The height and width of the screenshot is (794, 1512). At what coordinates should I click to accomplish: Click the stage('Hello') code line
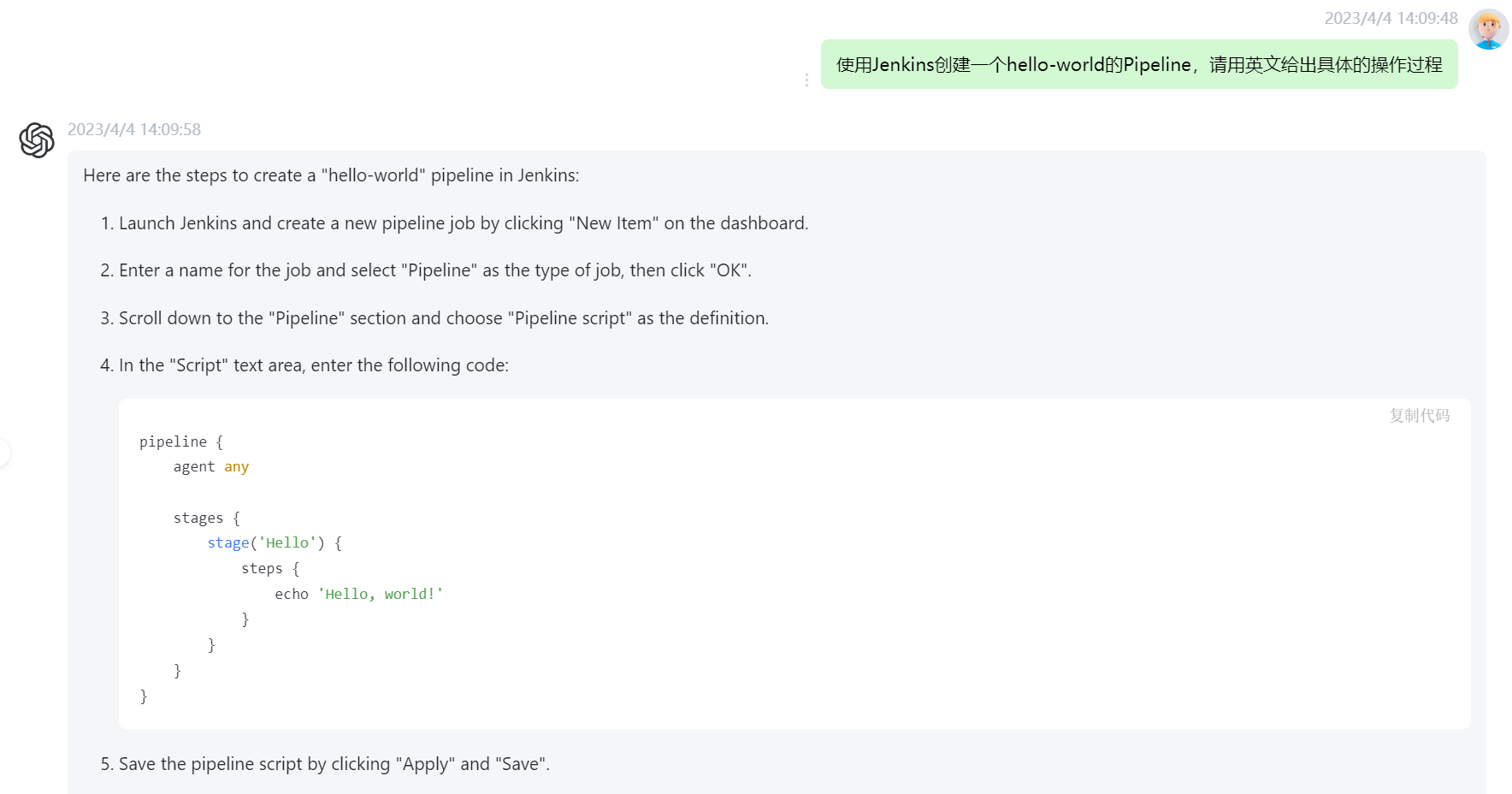pos(275,542)
